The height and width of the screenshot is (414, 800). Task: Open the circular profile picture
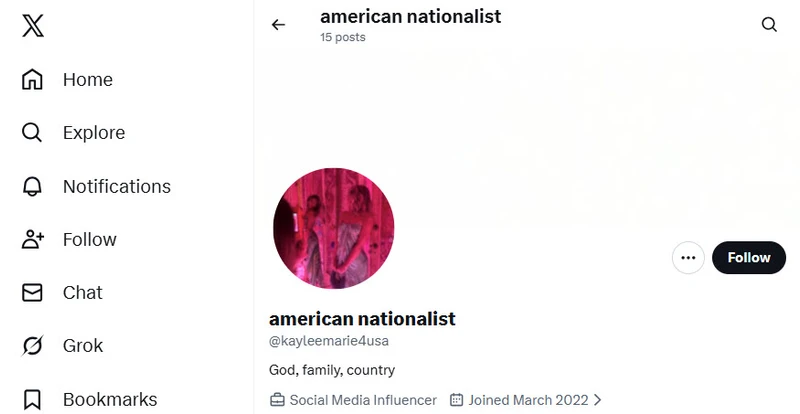coord(334,228)
